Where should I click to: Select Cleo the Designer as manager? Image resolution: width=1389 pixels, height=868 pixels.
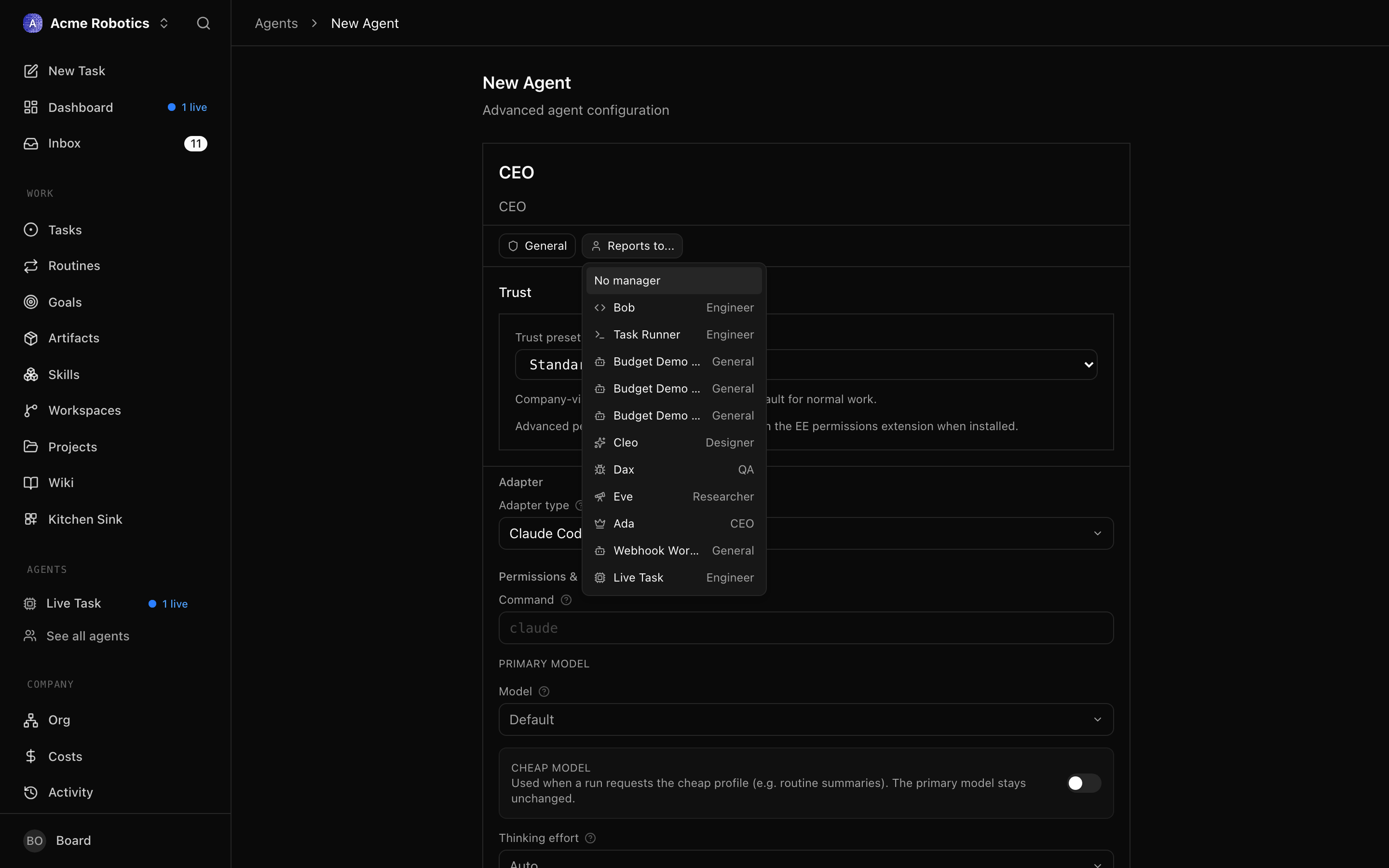(x=674, y=443)
